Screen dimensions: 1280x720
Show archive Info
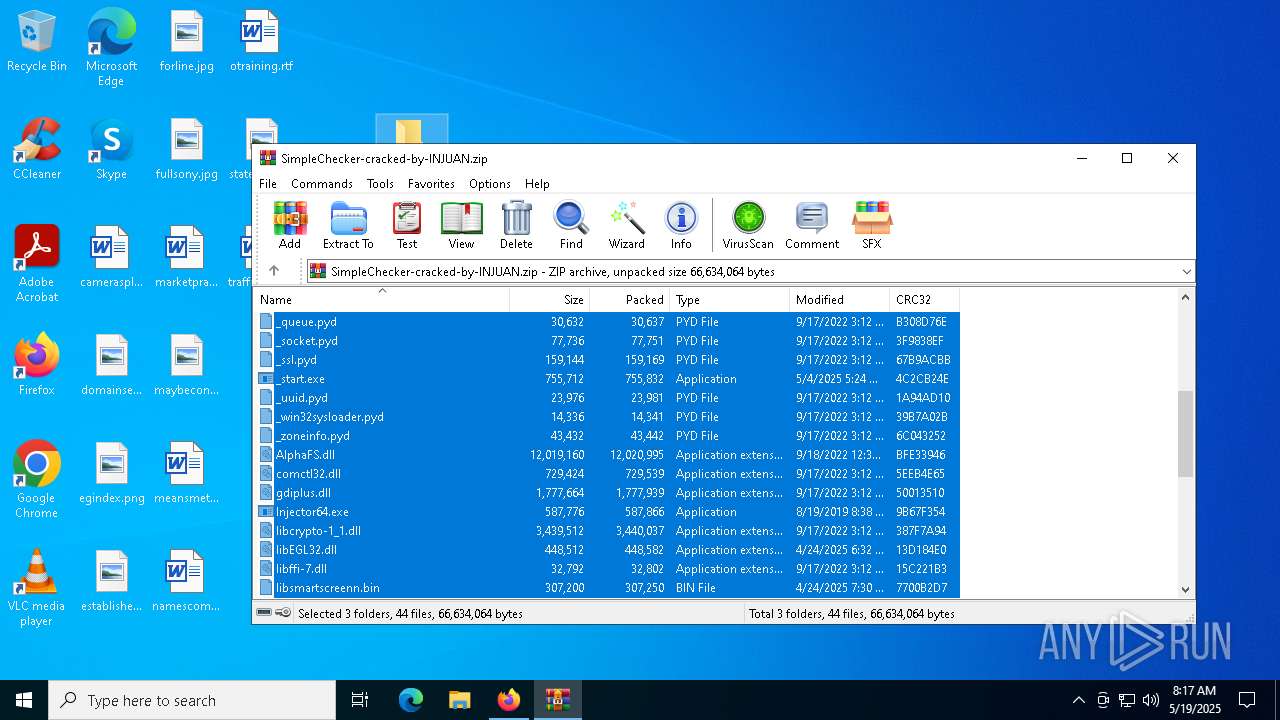(681, 225)
